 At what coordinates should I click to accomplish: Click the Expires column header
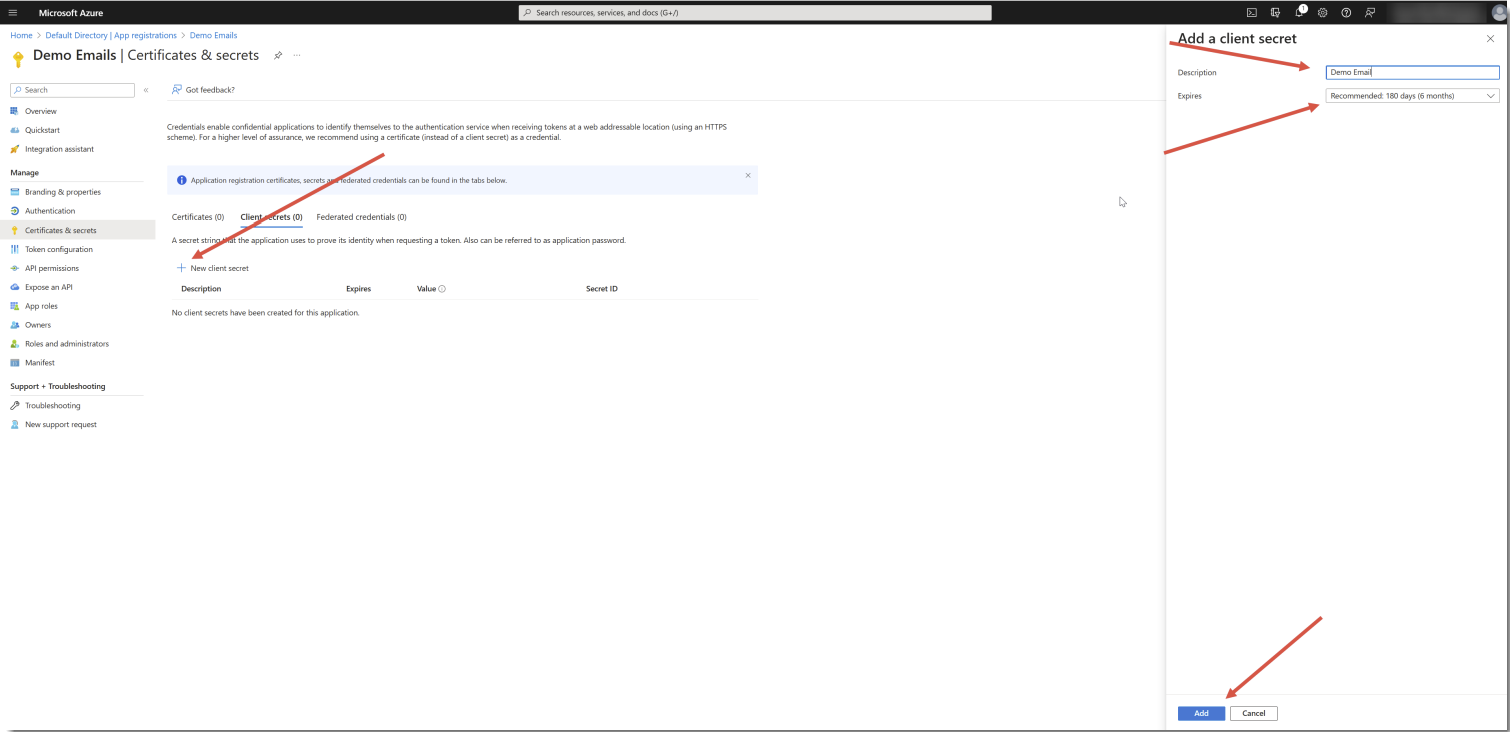[358, 289]
